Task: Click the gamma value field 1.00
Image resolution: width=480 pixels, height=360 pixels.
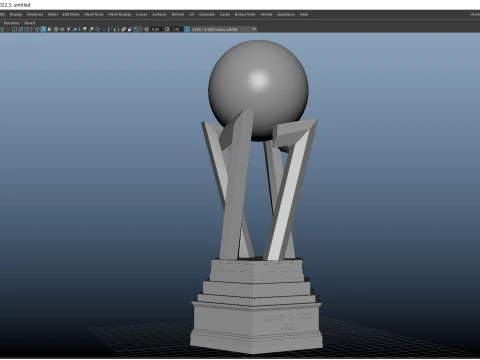Action: coord(176,29)
